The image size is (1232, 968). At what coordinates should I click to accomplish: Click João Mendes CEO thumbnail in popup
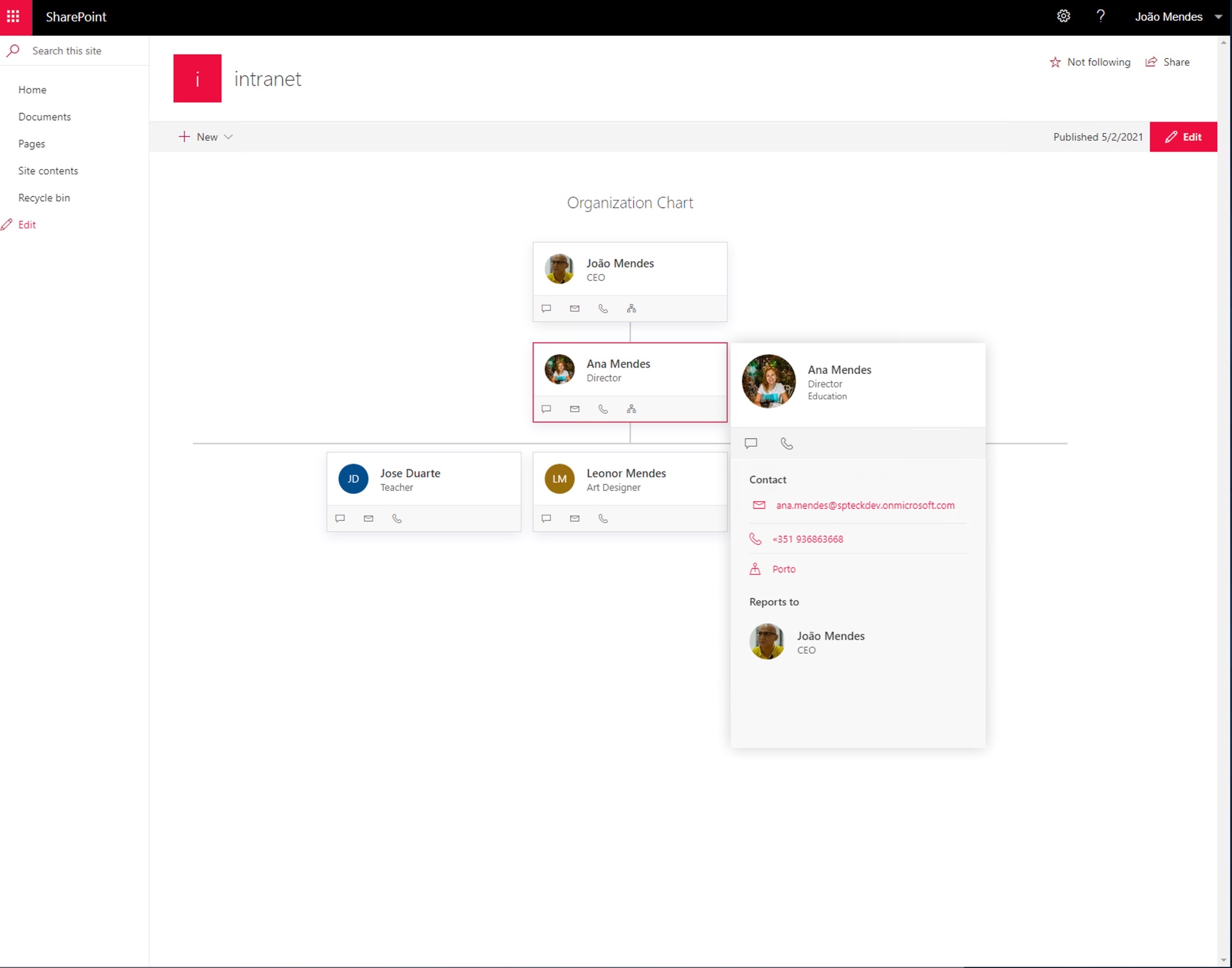pyautogui.click(x=767, y=641)
